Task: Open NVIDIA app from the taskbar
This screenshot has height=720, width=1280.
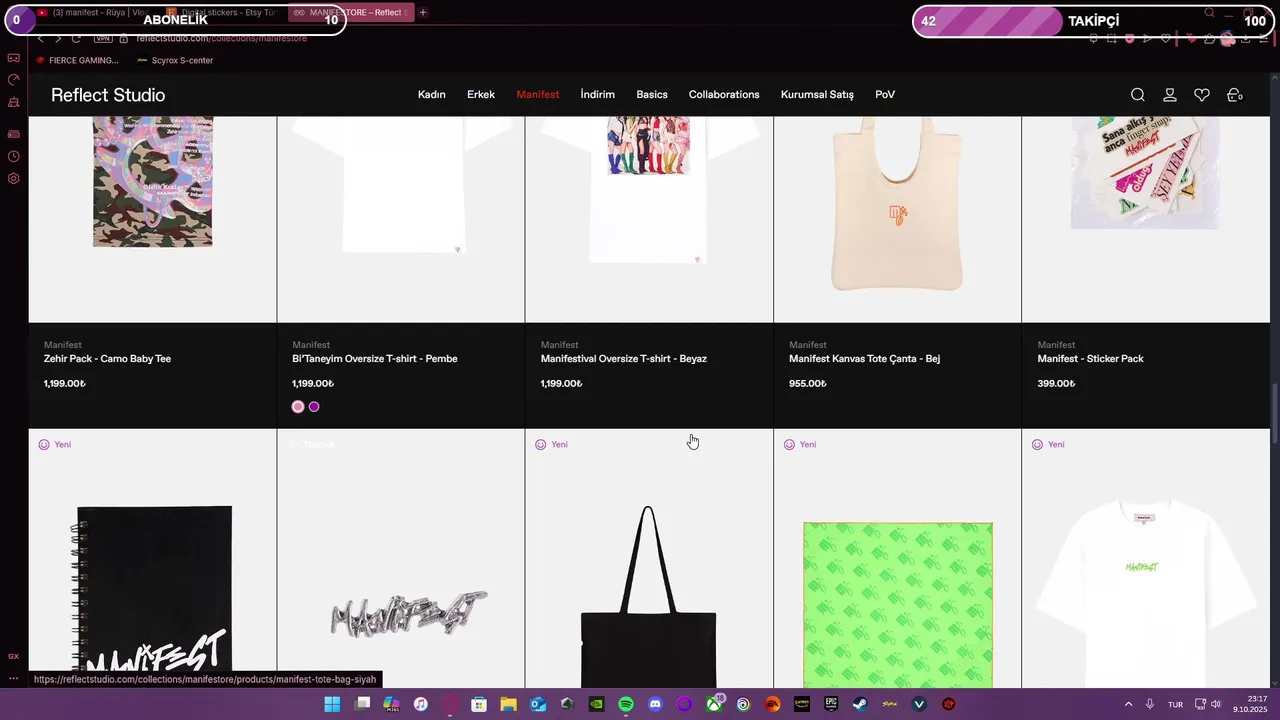Action: point(596,704)
